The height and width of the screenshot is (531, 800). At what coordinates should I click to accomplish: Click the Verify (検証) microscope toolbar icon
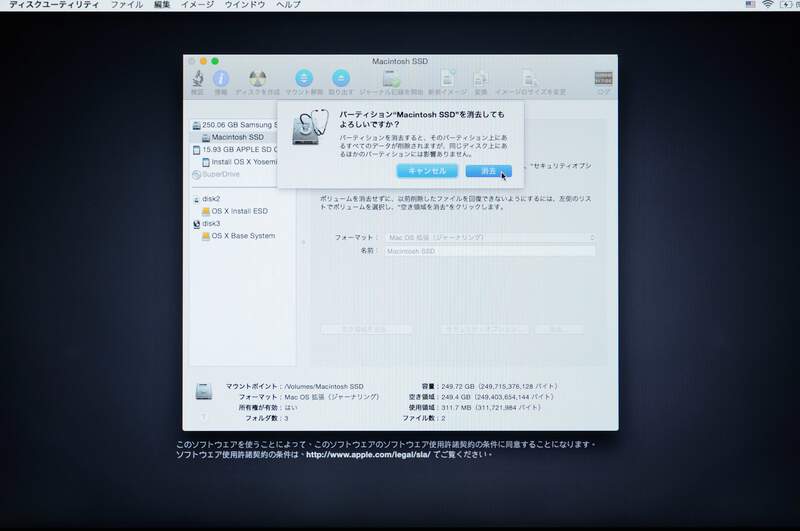(197, 78)
